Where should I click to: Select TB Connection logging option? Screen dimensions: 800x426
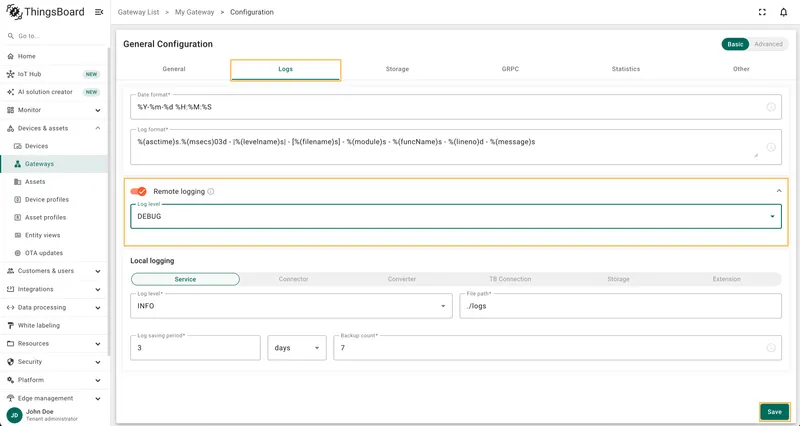click(510, 279)
